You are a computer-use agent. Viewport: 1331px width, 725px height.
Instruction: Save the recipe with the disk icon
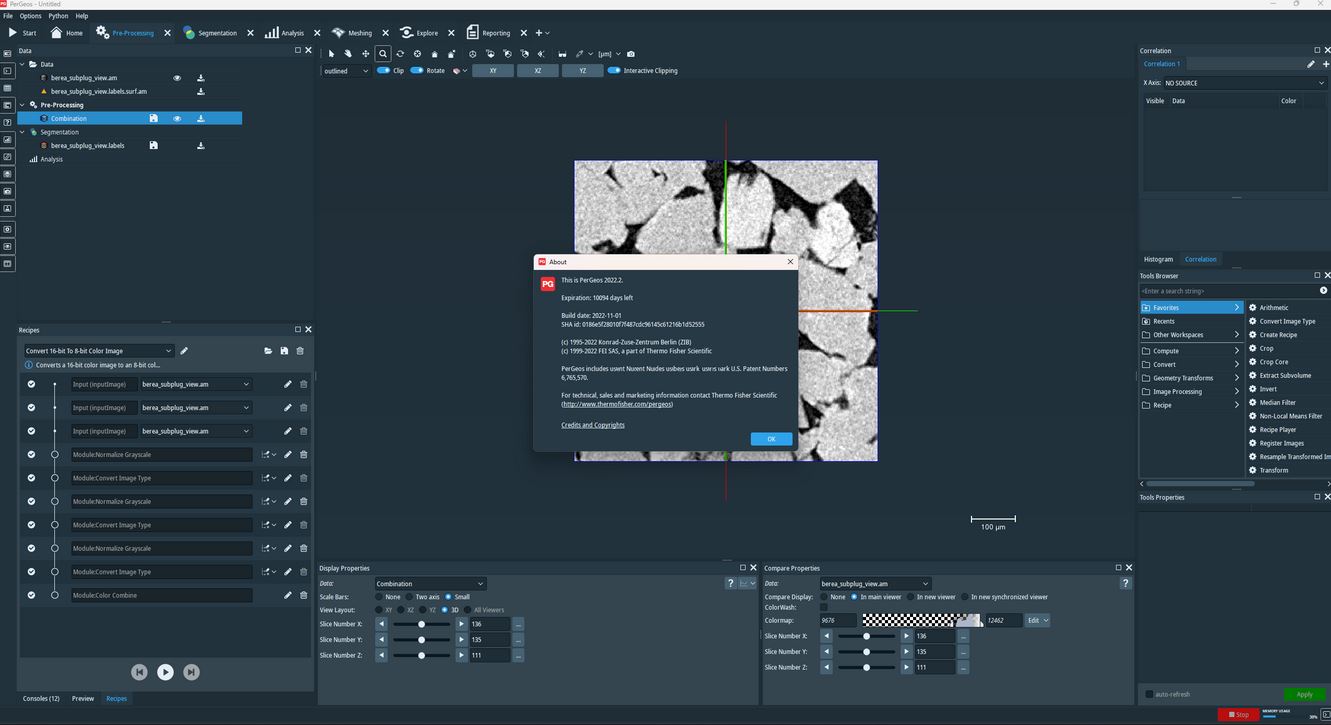[x=284, y=351]
